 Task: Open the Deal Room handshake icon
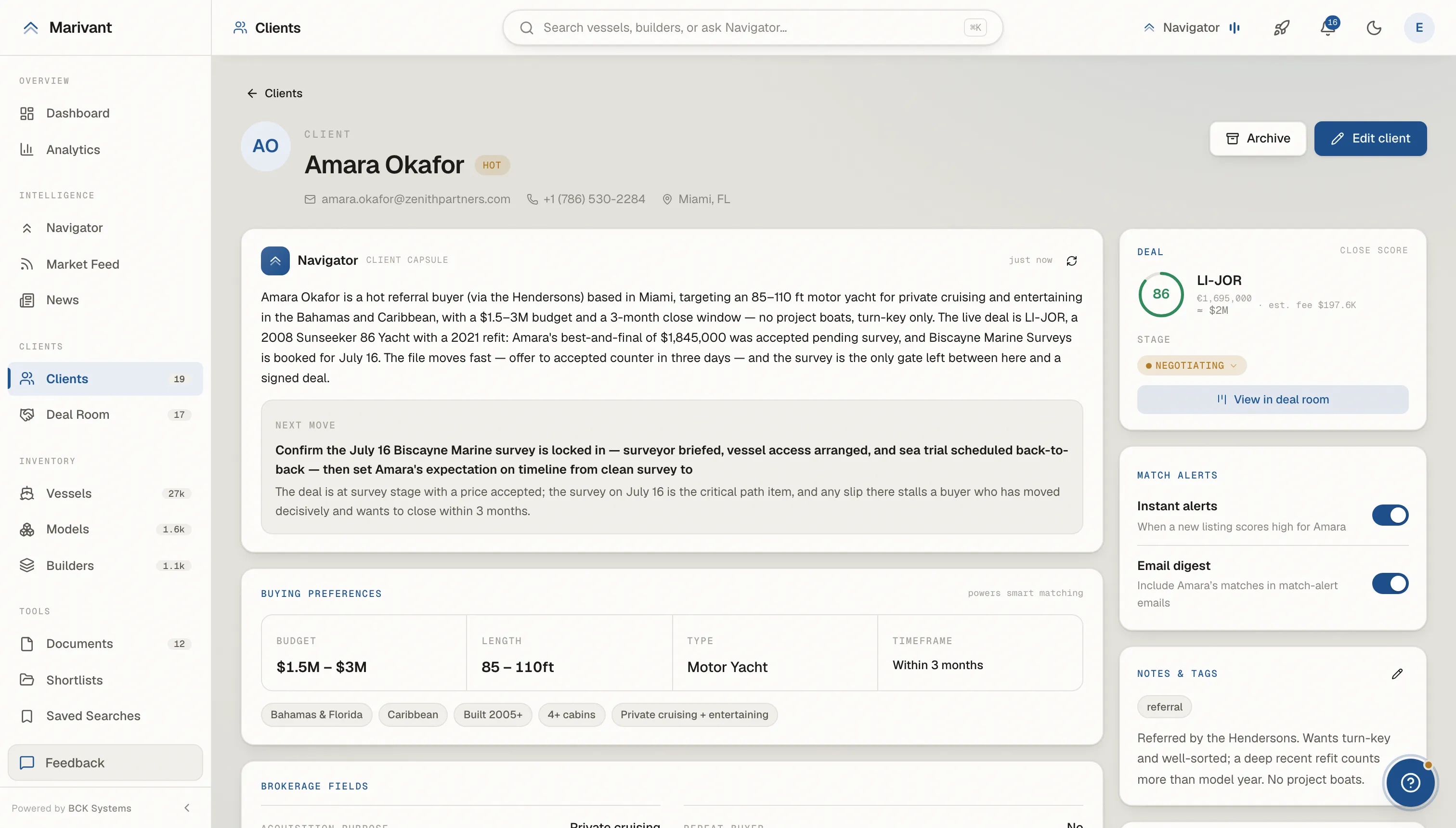[x=27, y=414]
